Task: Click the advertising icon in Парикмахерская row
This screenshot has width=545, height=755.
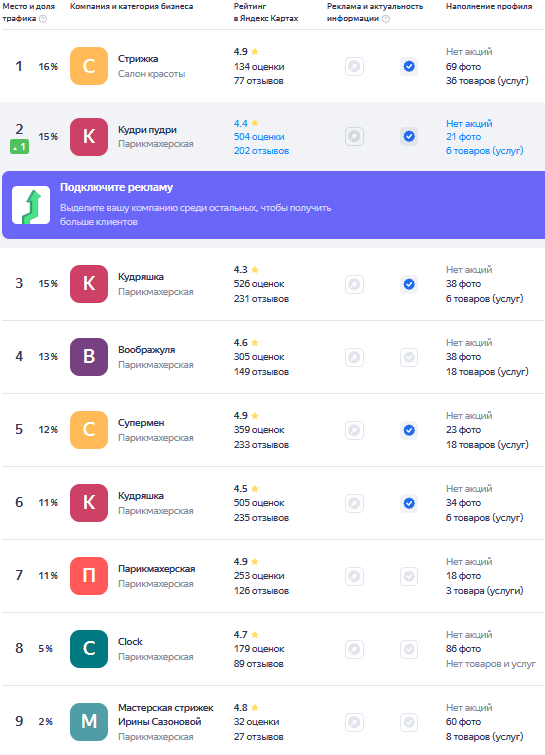Action: click(x=354, y=576)
